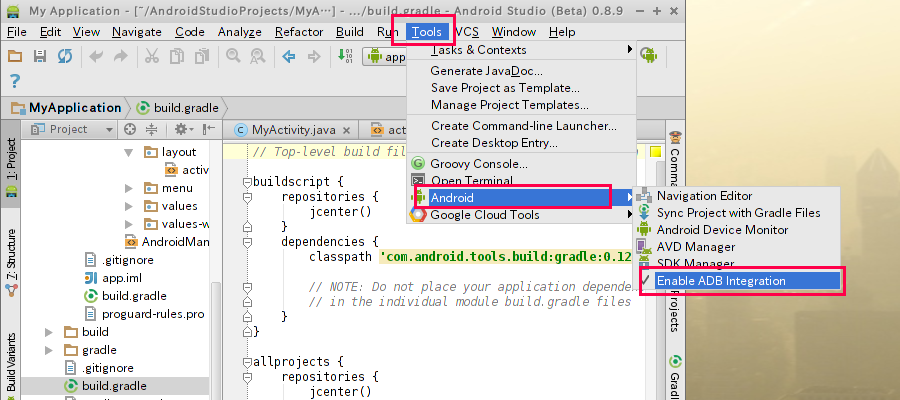Open the app run configuration dropdown
Viewport: 900px width, 400px height.
pyautogui.click(x=385, y=56)
